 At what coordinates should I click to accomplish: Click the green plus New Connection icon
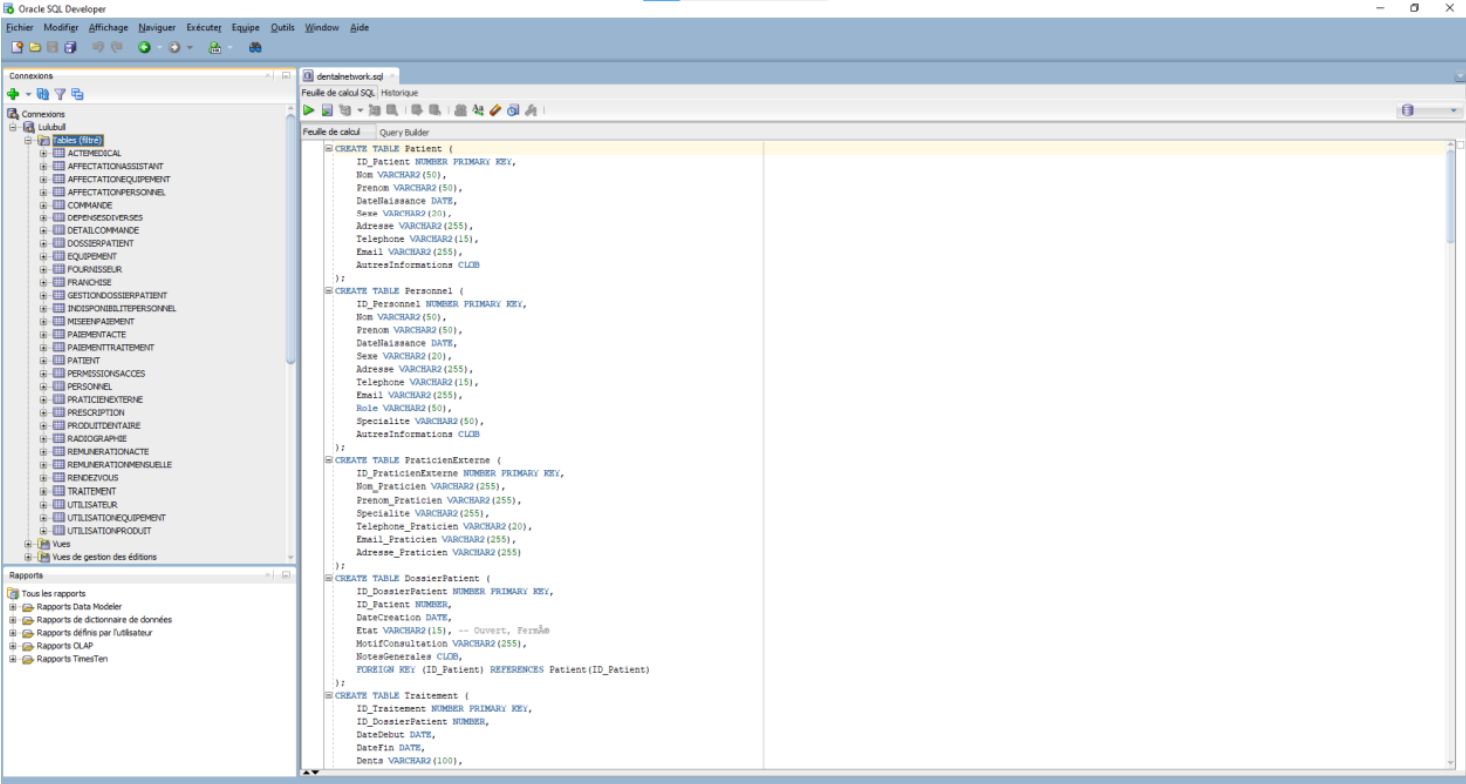(x=13, y=94)
